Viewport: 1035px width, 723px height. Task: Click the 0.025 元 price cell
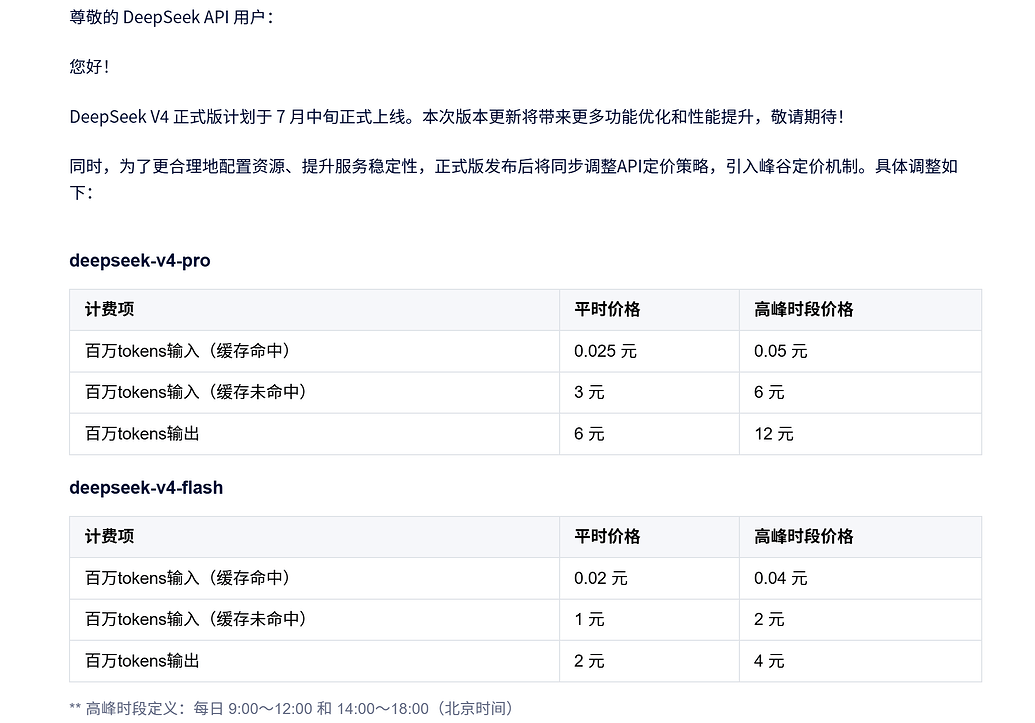pos(605,351)
